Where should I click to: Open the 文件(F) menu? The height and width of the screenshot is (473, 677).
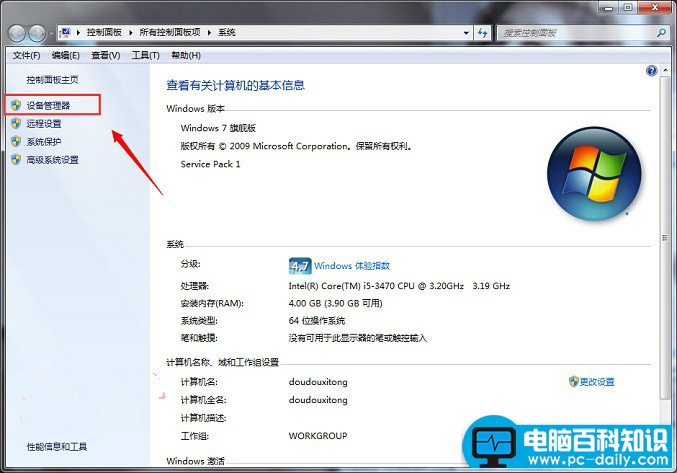(26, 55)
